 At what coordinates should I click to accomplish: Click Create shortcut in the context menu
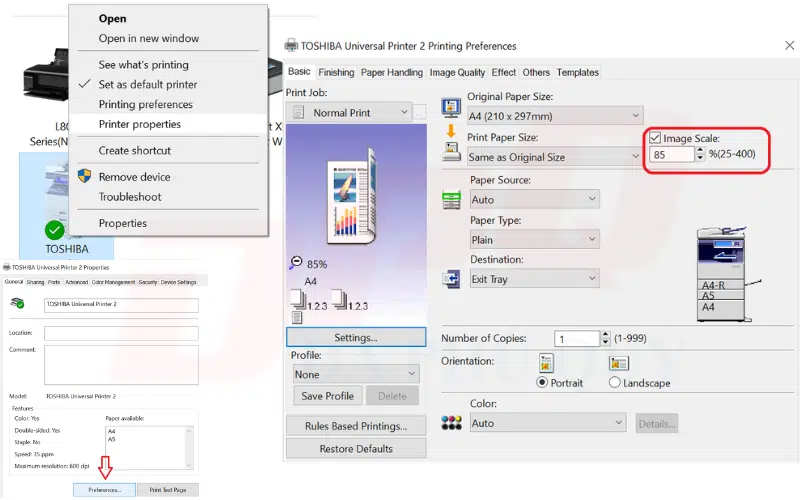168,151
